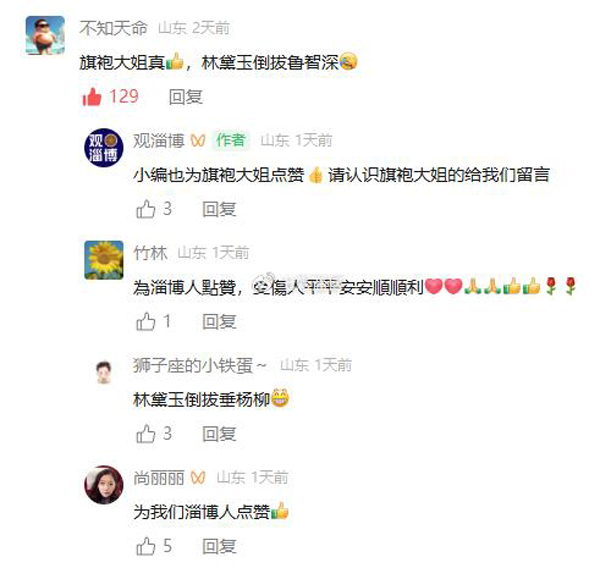Screen dimensions: 600x568
Task: Reply to 不知天命's comment
Action: 186,97
